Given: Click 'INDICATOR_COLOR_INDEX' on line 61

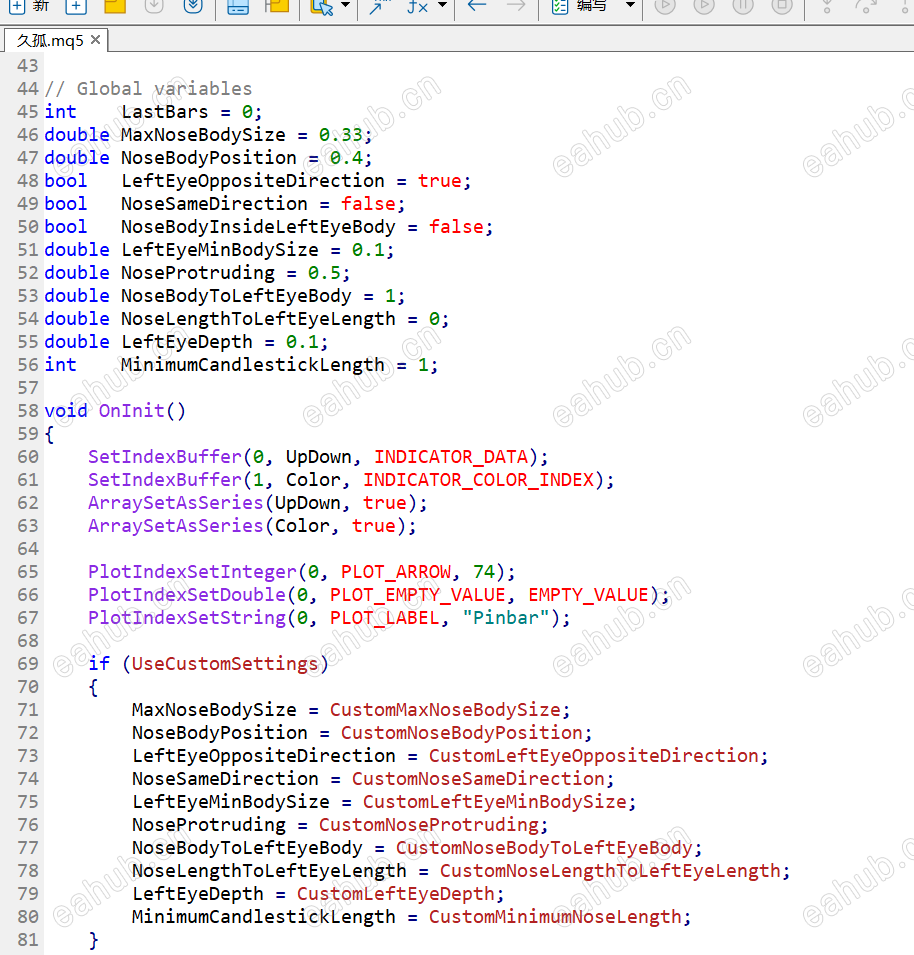Looking at the screenshot, I should [478, 480].
